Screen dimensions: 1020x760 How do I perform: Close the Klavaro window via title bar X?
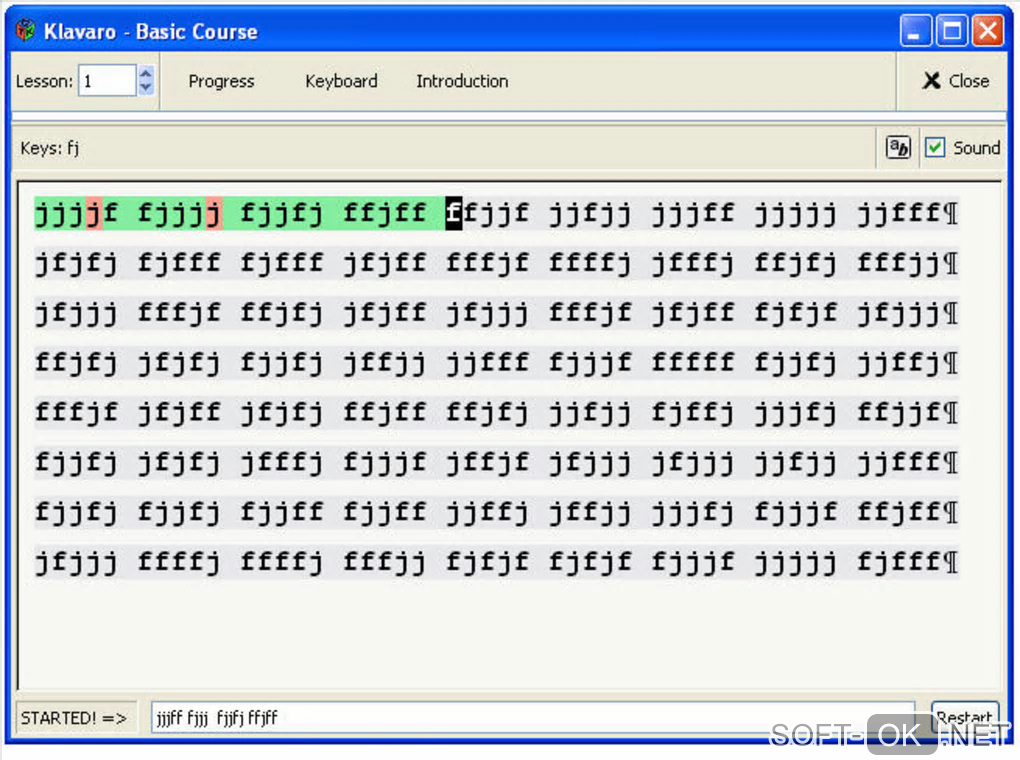pyautogui.click(x=988, y=31)
